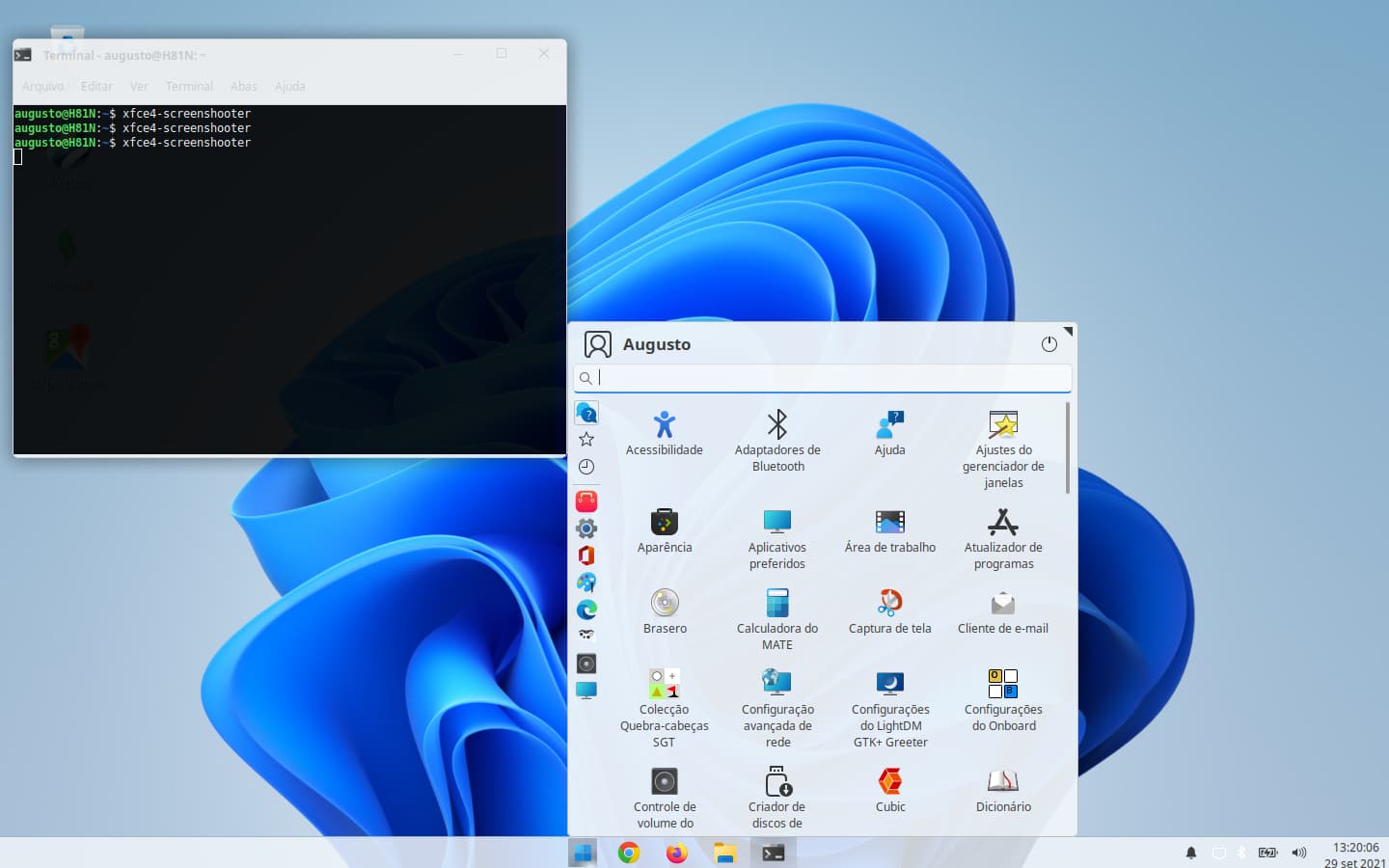
Task: Select the graphics palette category in sidebar
Action: (586, 583)
